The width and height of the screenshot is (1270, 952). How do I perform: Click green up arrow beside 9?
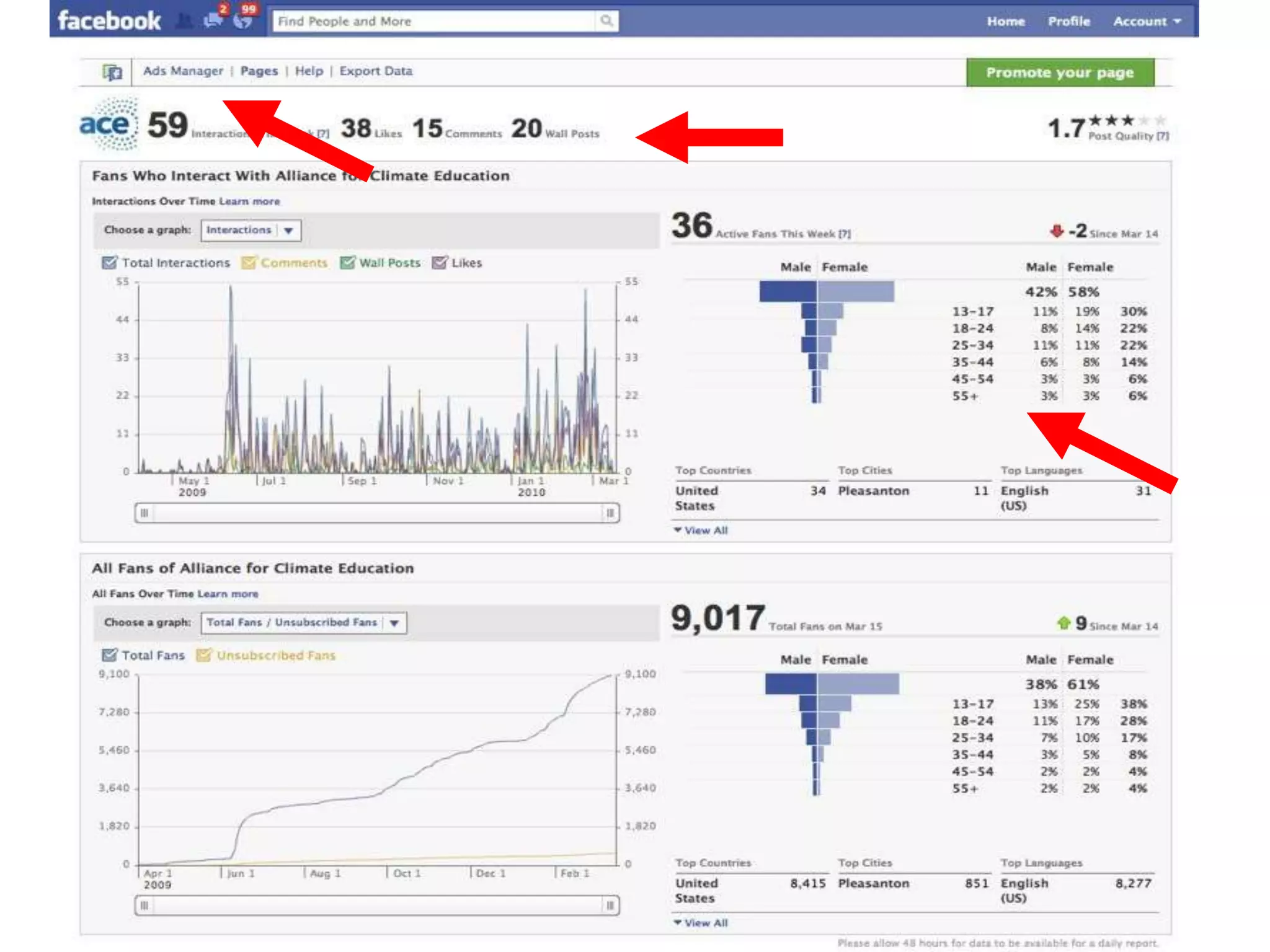[x=1064, y=623]
